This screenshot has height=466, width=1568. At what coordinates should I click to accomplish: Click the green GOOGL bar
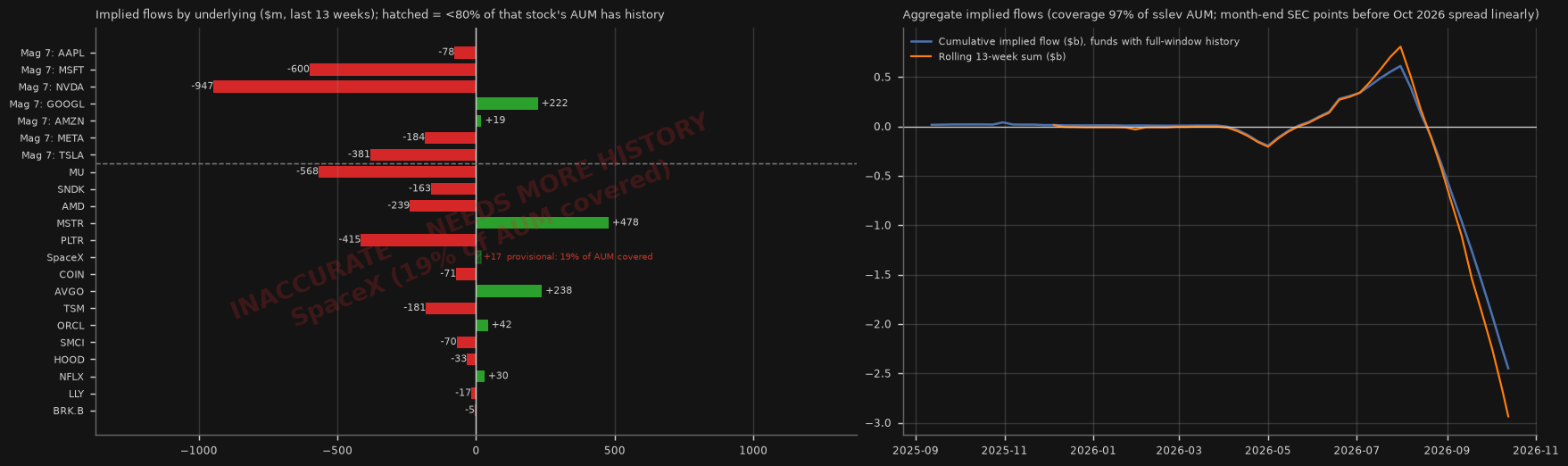point(507,104)
